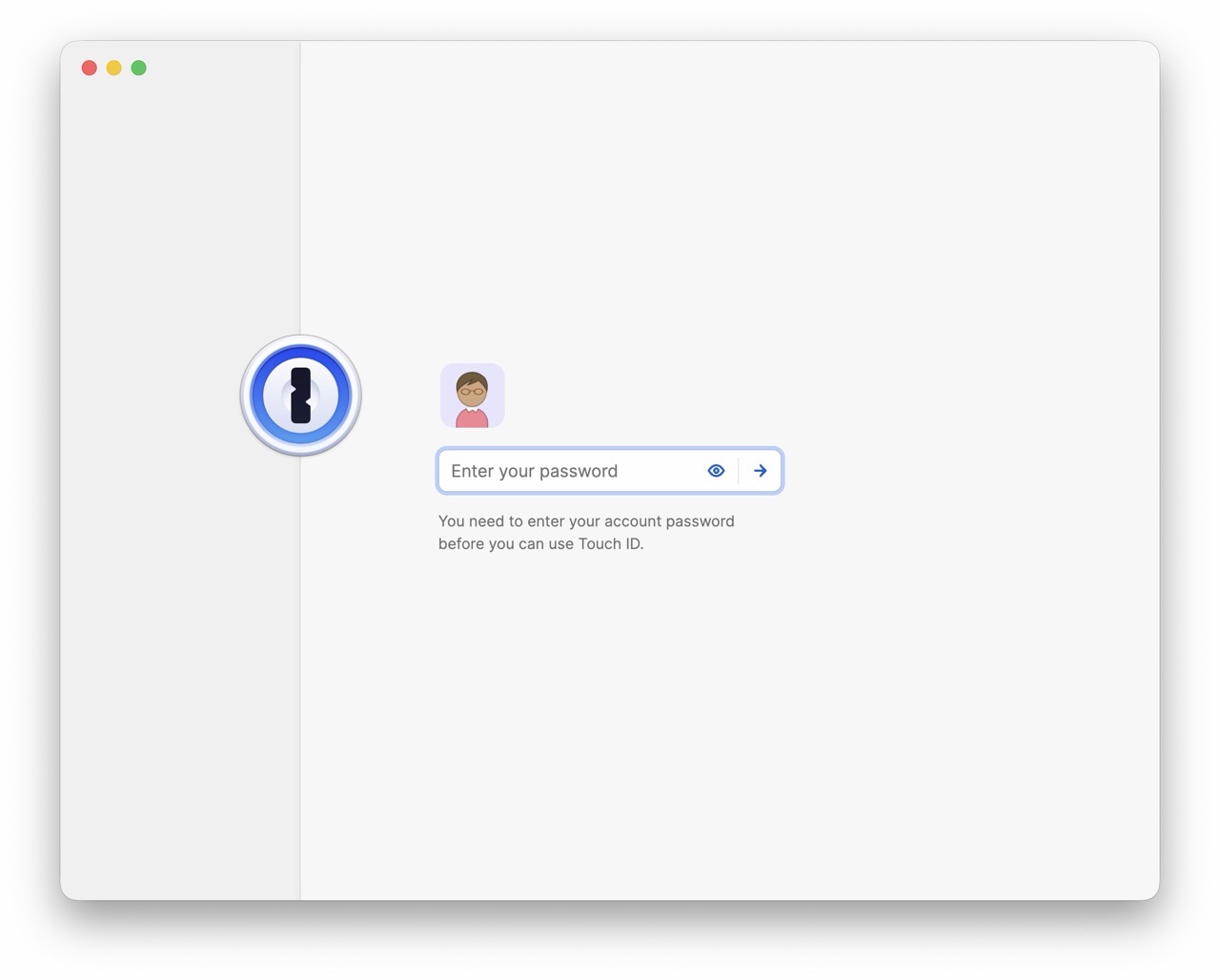1220x980 pixels.
Task: Minimize the window with the yellow button
Action: point(114,68)
